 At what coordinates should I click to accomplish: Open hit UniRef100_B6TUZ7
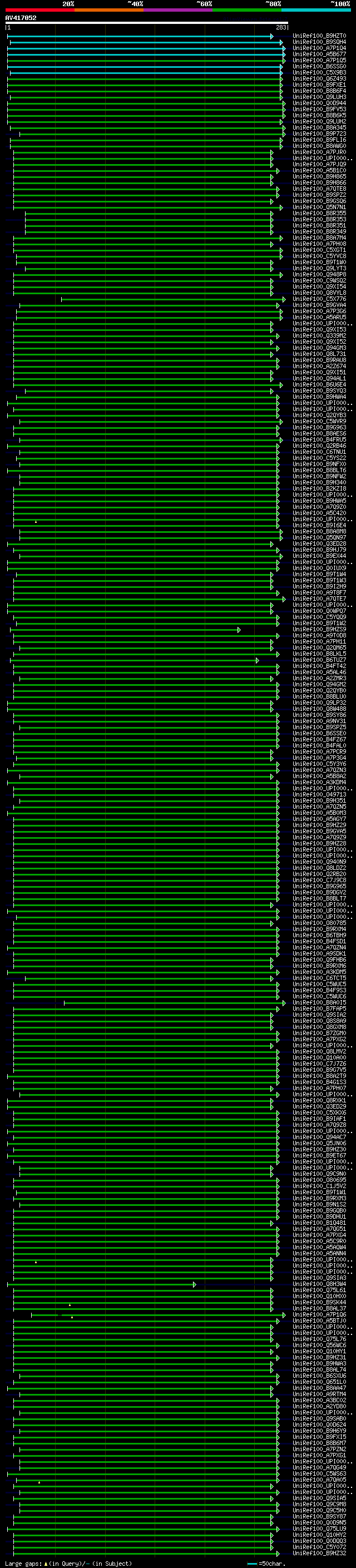tap(319, 660)
